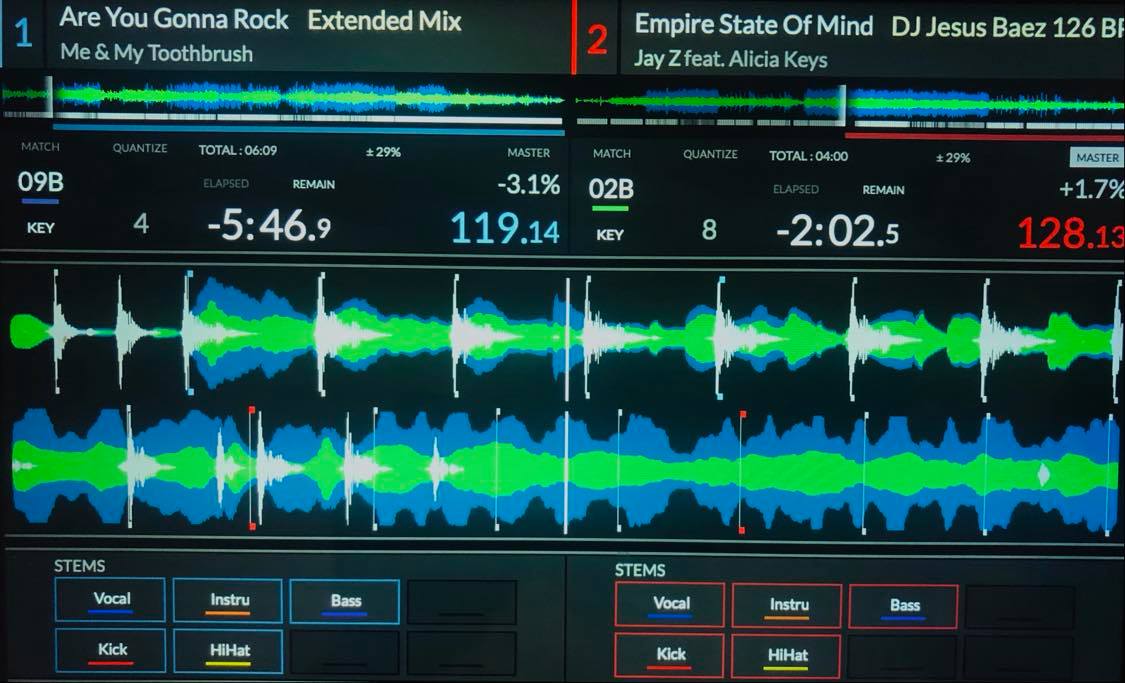1125x683 pixels.
Task: Open the QUANTIZE setting on deck 2
Action: [x=710, y=154]
